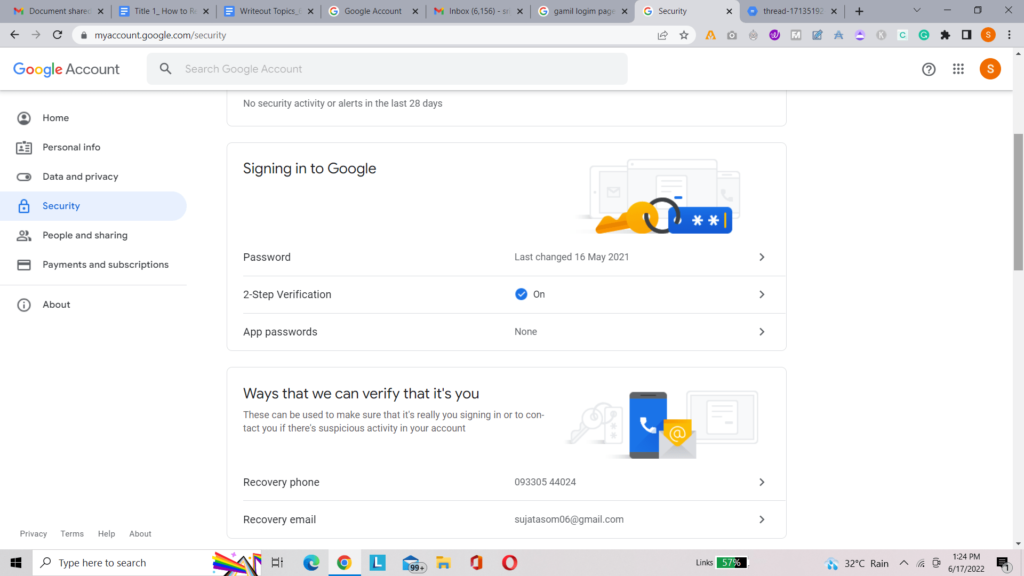
Task: Open the Chrome side panel icon
Action: (x=967, y=35)
